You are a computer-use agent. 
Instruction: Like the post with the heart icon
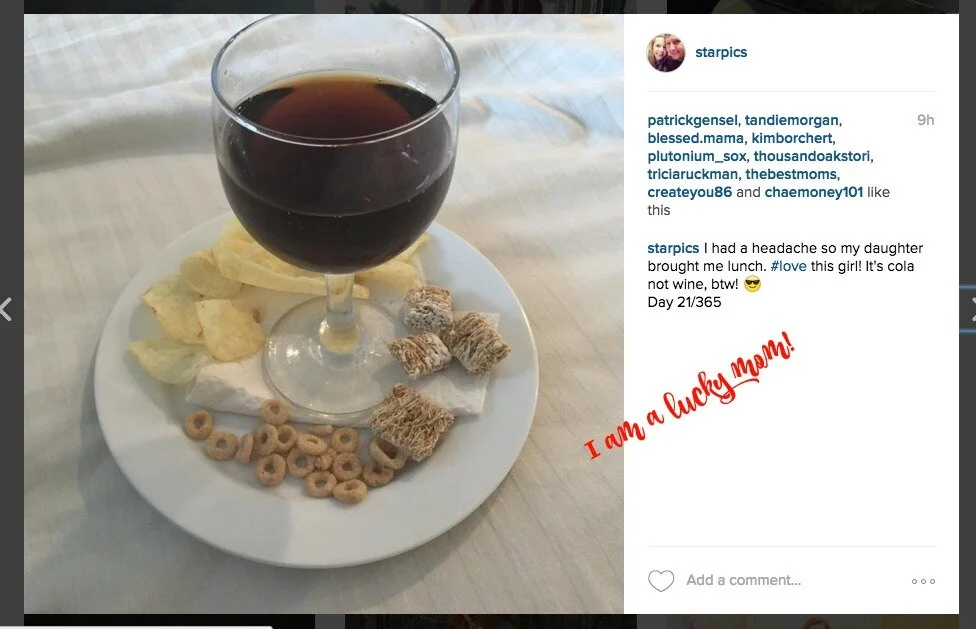click(660, 580)
